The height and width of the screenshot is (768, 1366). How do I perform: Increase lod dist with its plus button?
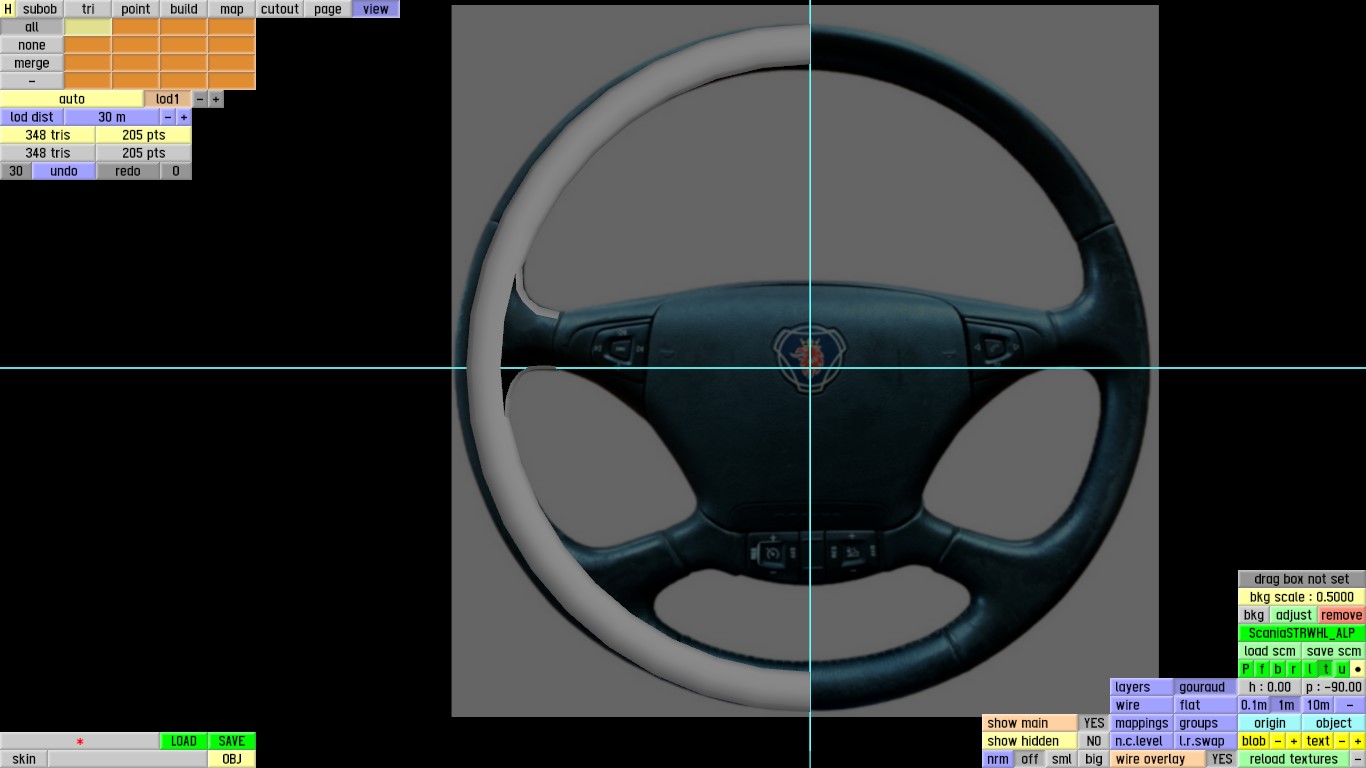point(184,117)
